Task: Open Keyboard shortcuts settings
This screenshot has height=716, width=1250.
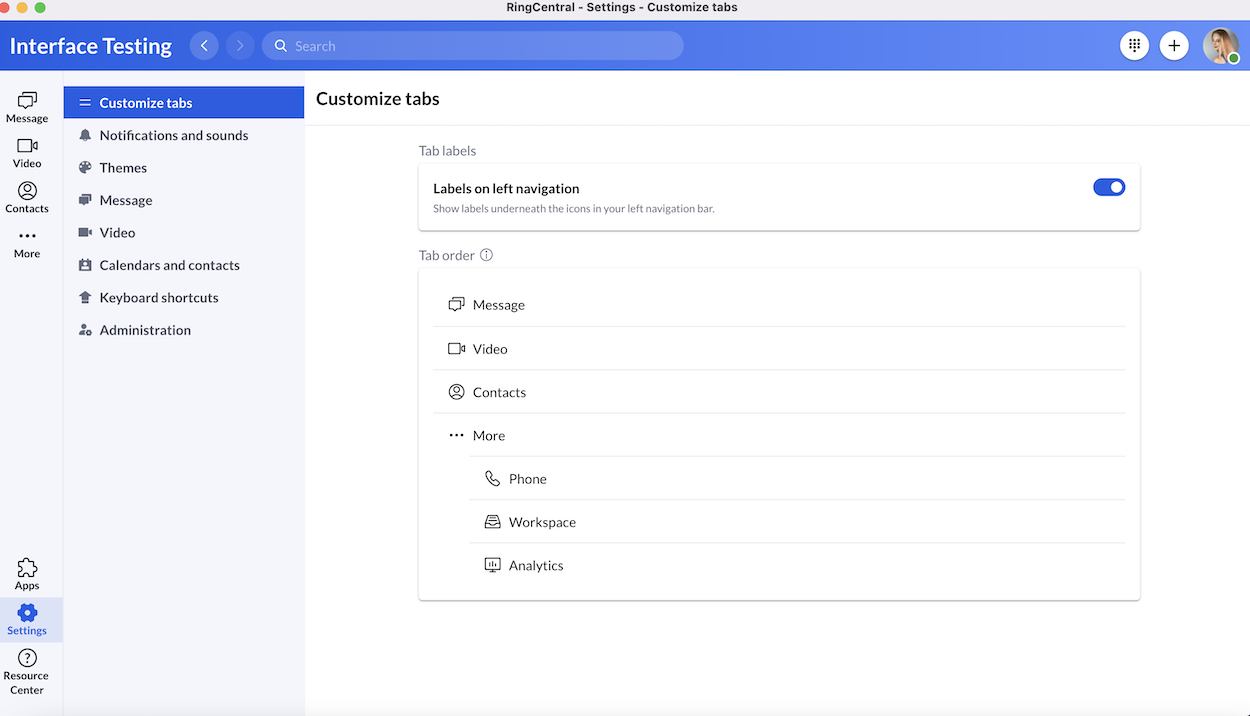Action: (x=184, y=298)
